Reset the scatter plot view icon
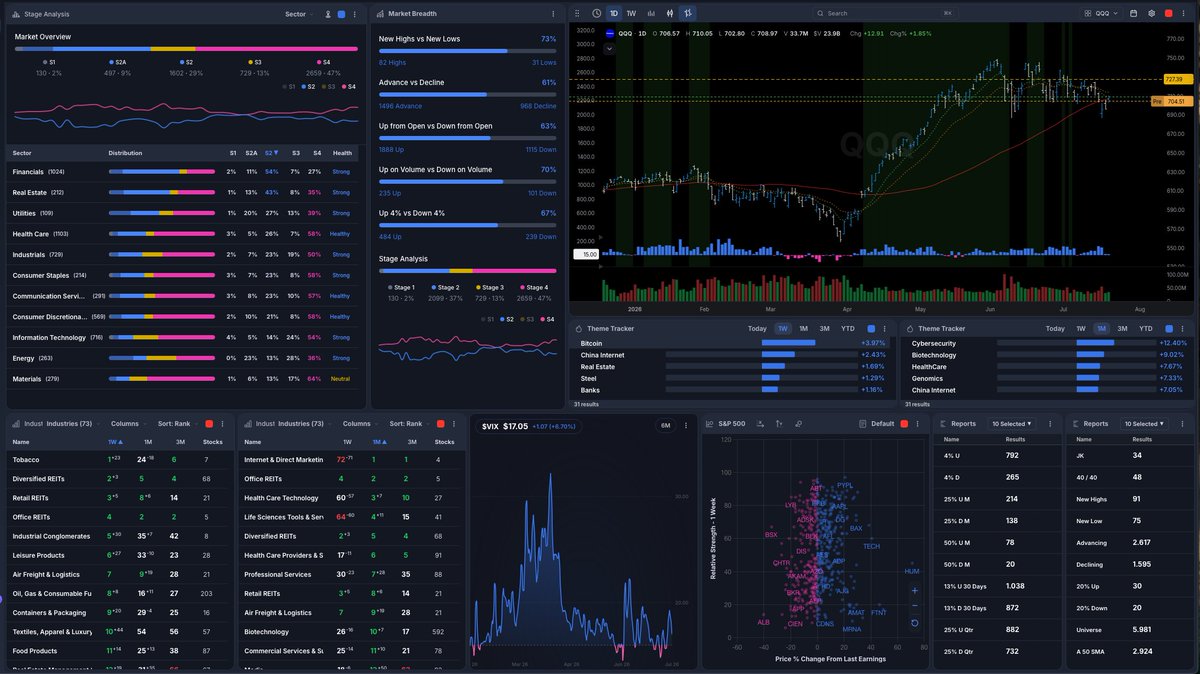The height and width of the screenshot is (674, 1200). pyautogui.click(x=914, y=623)
